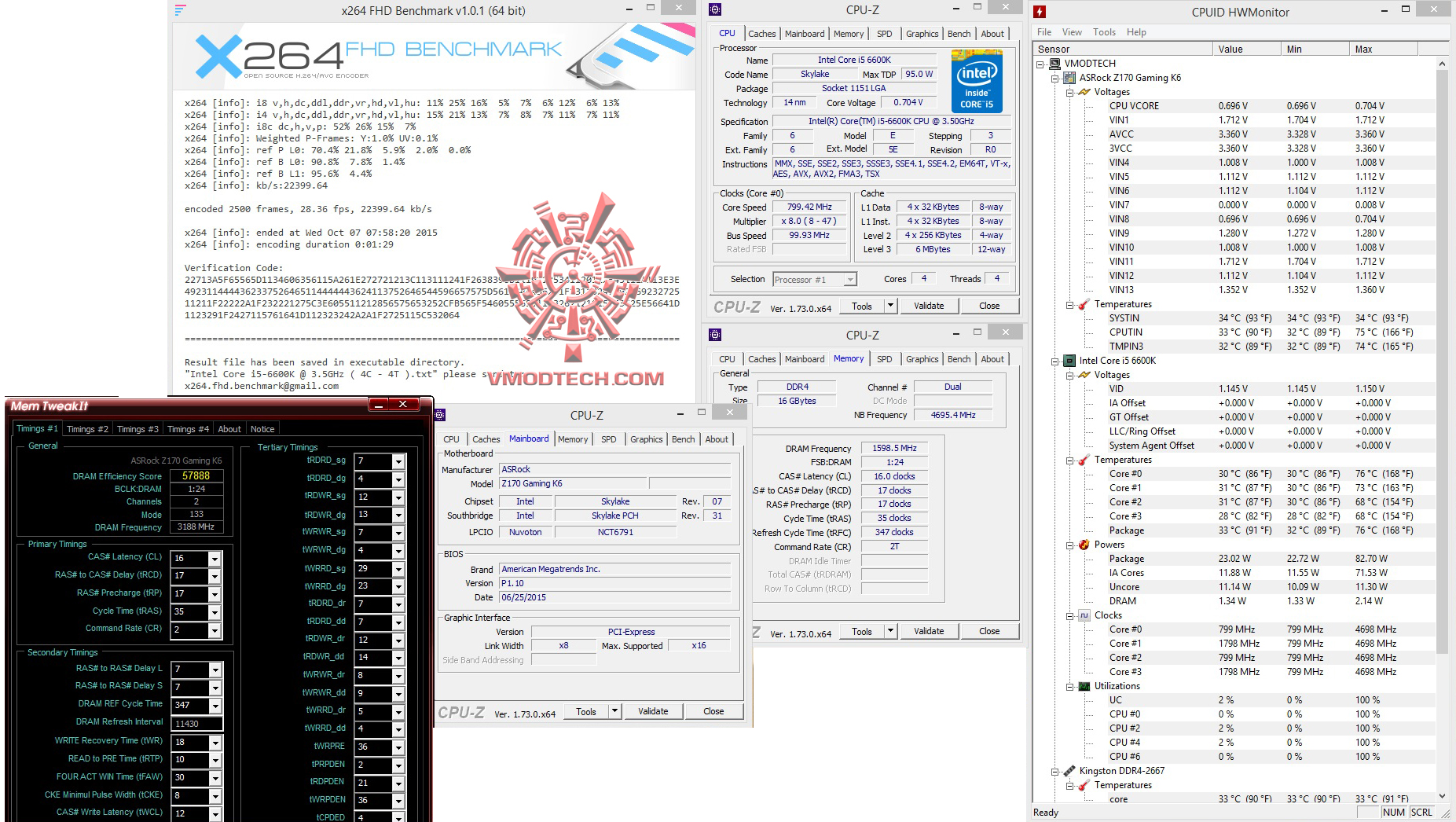Click Validate in the CPU-Z Mainboard window
Screen dimensions: 1456x822
coord(653,711)
